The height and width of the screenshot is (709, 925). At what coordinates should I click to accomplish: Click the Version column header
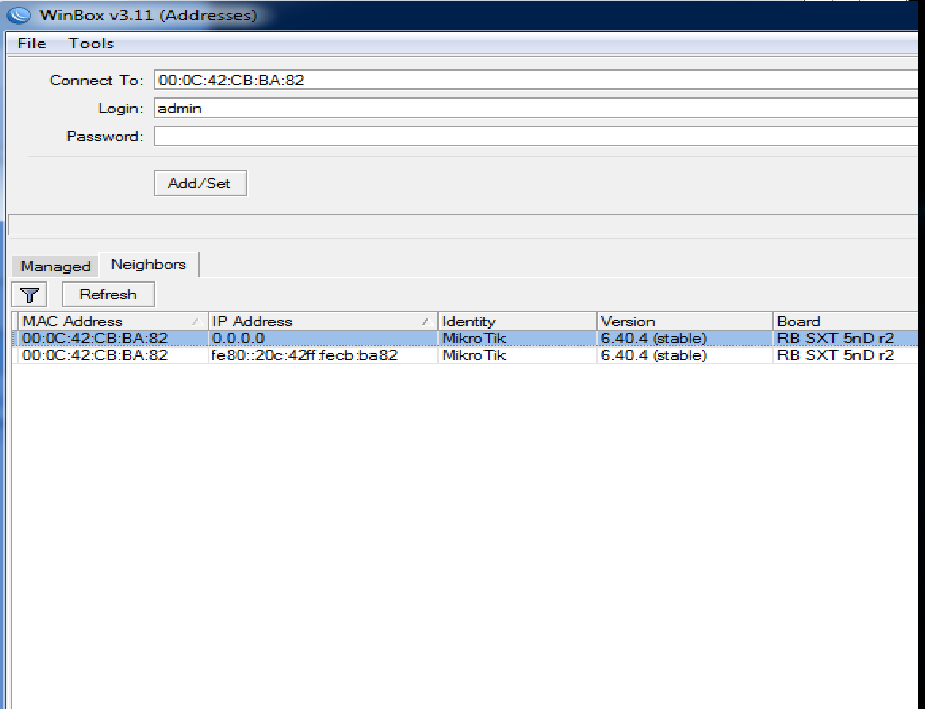pyautogui.click(x=685, y=321)
